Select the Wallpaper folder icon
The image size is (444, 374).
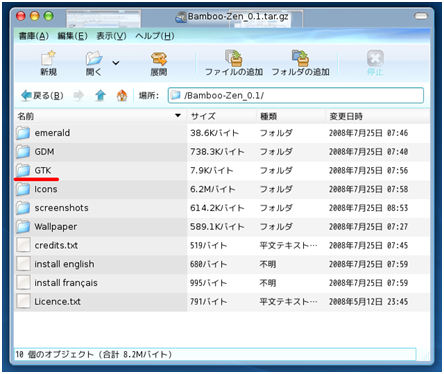click(x=23, y=227)
